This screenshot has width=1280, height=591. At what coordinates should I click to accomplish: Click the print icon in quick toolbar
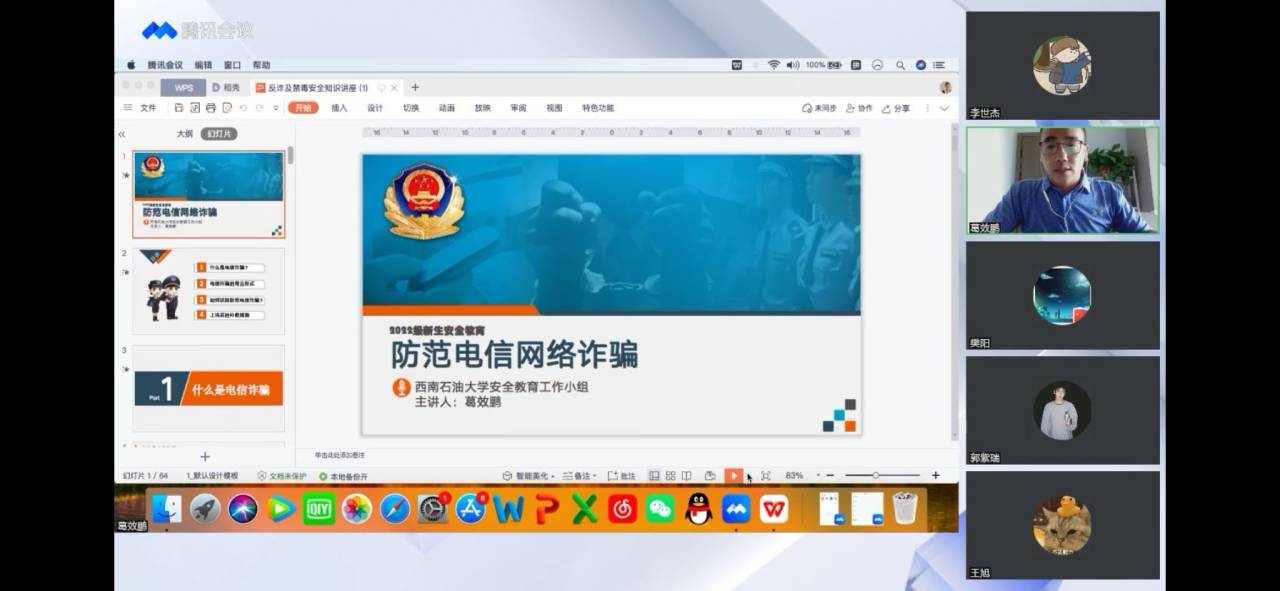pyautogui.click(x=210, y=108)
